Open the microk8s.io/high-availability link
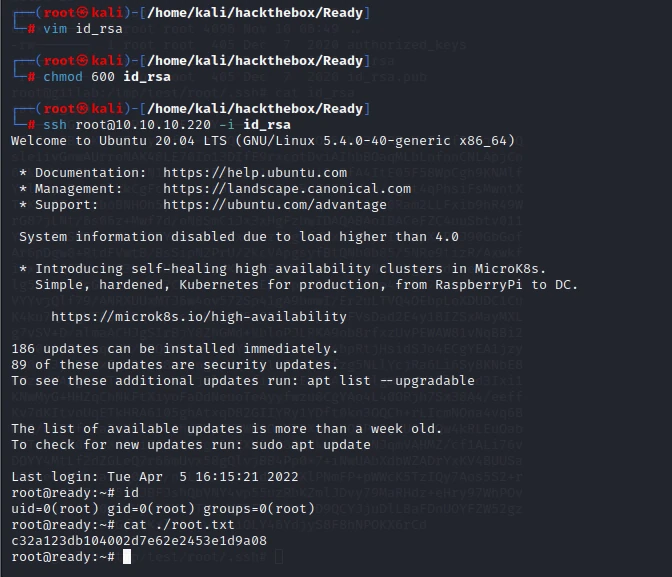This screenshot has width=672, height=577. tap(199, 317)
